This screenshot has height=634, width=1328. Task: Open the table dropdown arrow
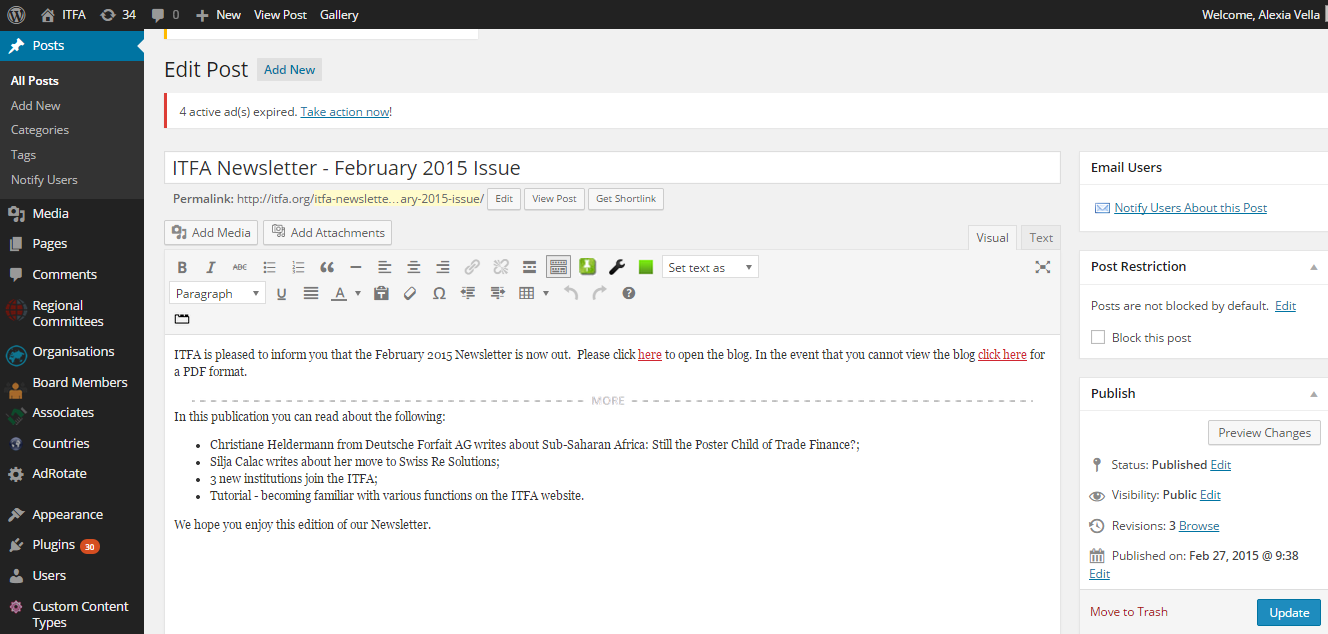pos(546,293)
